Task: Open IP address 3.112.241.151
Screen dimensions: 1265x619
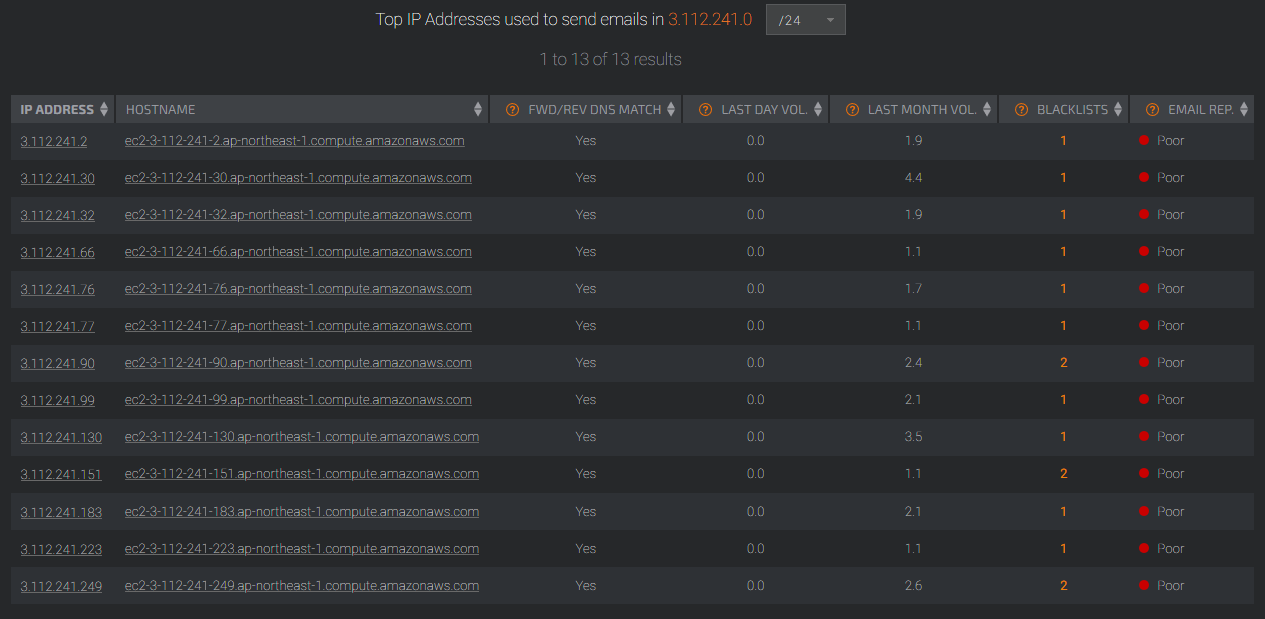Action: (x=61, y=474)
